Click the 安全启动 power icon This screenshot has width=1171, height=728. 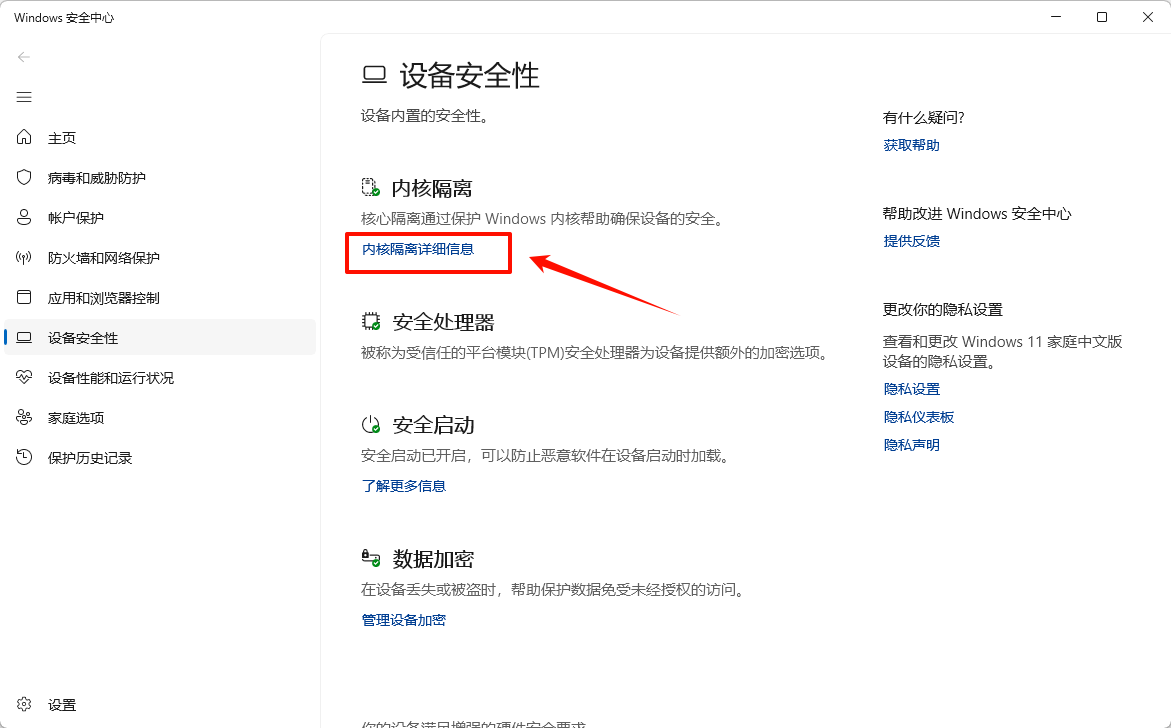pos(371,425)
